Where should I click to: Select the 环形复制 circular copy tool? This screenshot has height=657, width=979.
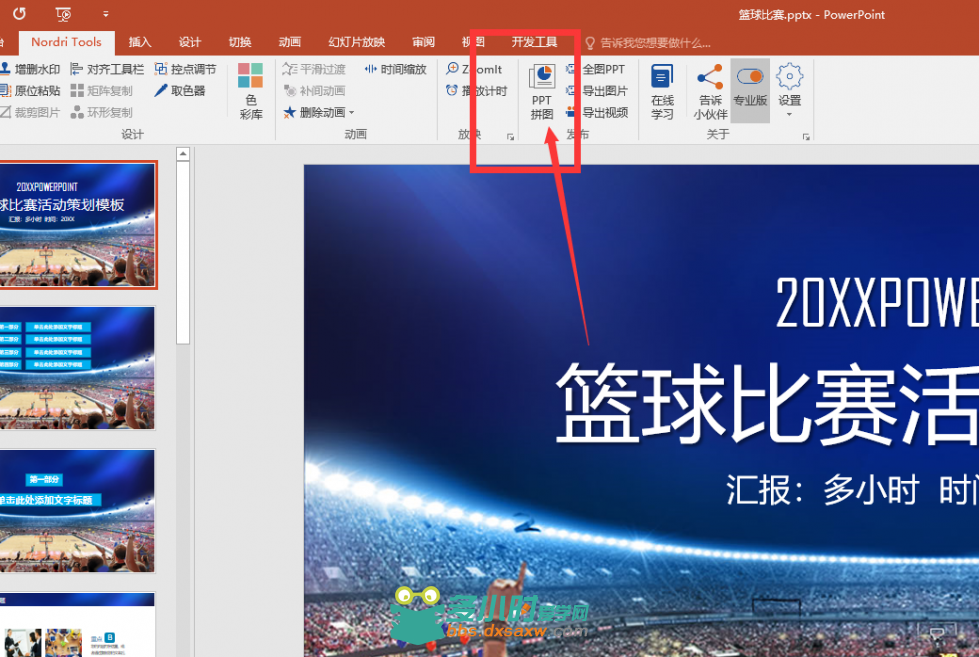click(x=102, y=112)
